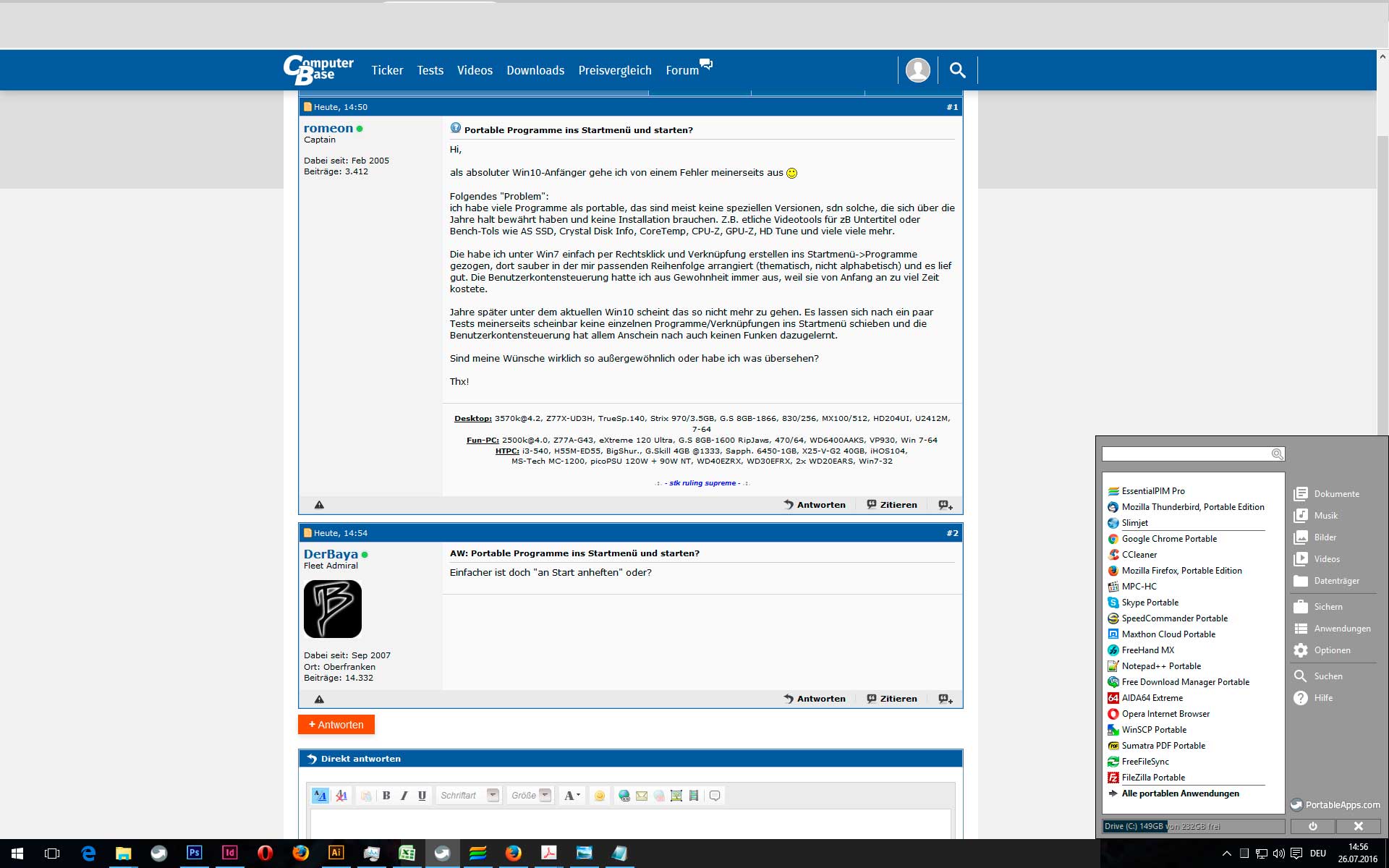Open the Windows Start button
The width and height of the screenshot is (1389, 868).
coord(17,854)
